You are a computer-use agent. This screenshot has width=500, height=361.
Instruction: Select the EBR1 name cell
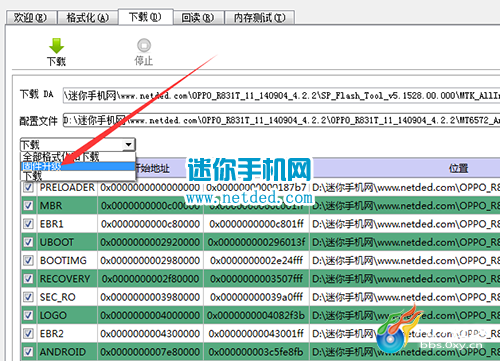click(x=67, y=224)
